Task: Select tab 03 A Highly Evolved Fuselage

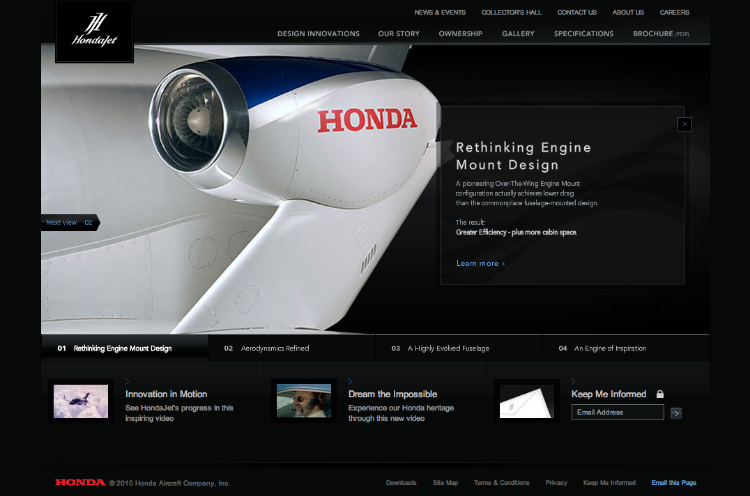Action: (459, 348)
